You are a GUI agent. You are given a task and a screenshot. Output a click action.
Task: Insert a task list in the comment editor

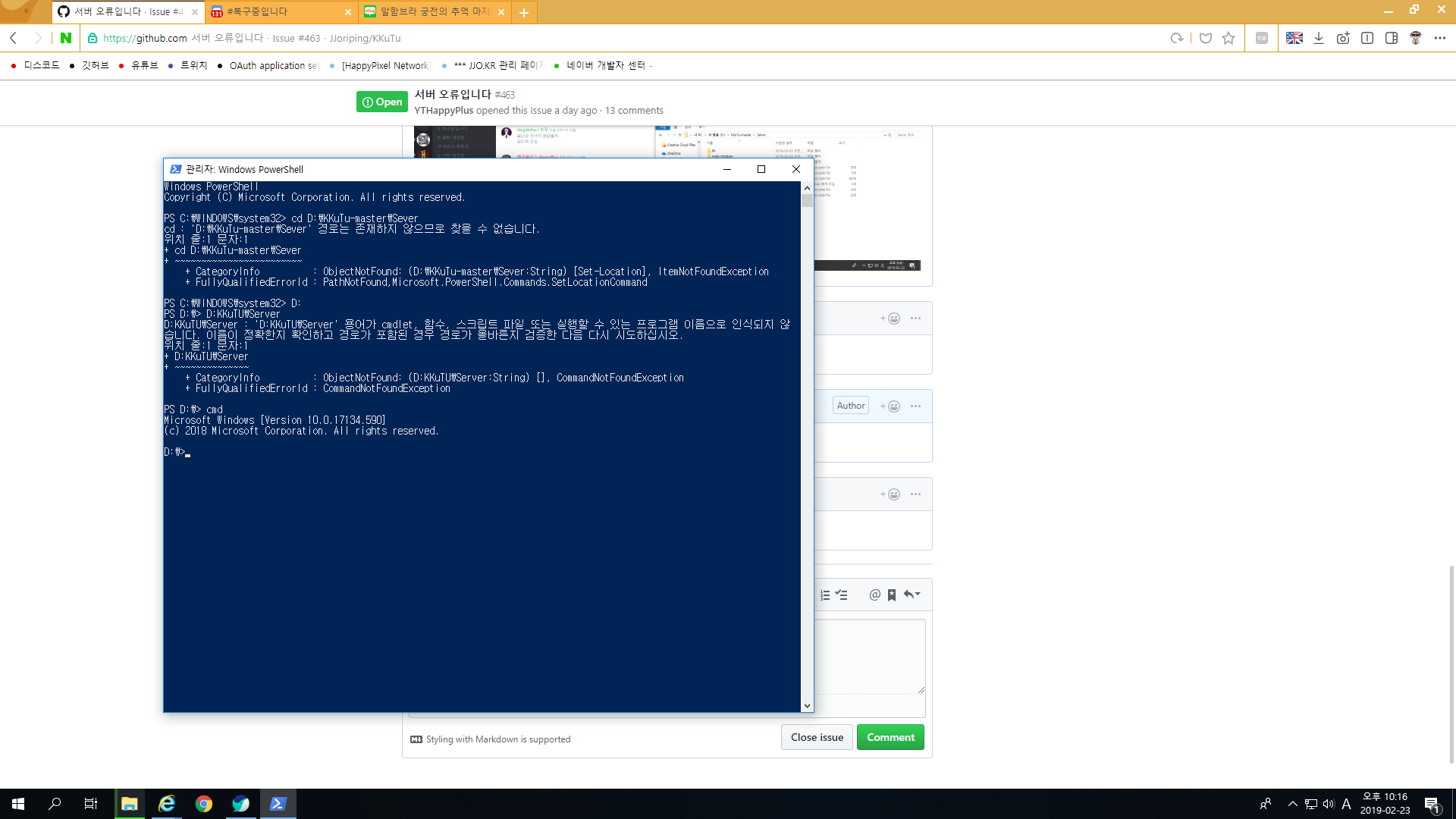pyautogui.click(x=841, y=595)
